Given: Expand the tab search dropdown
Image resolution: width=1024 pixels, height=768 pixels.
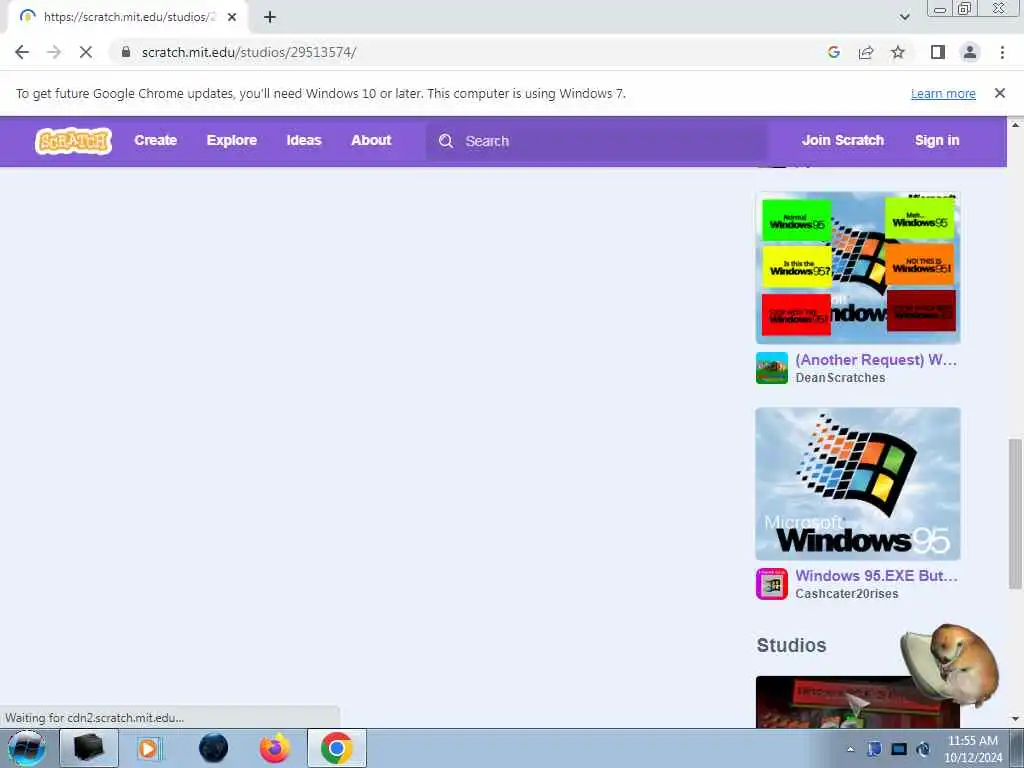Looking at the screenshot, I should coord(904,17).
